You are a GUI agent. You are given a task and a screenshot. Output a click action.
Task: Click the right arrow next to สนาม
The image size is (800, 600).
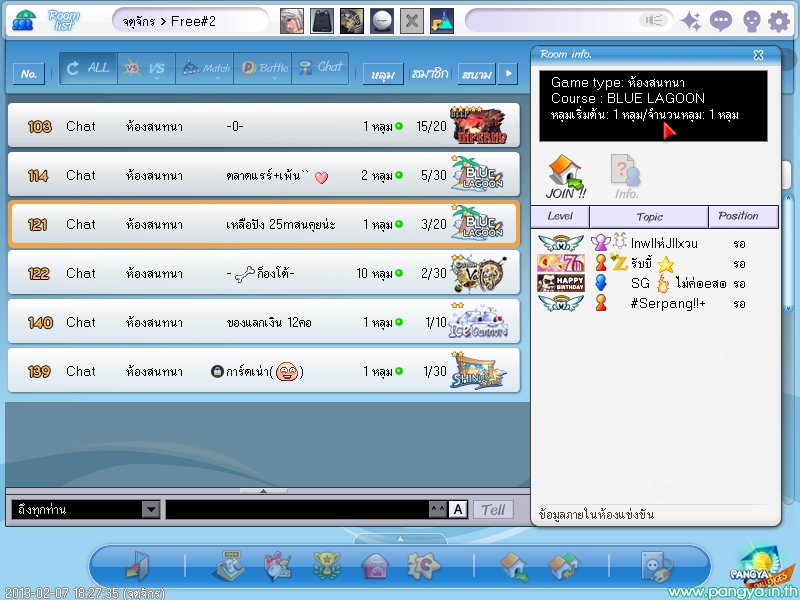tap(508, 73)
